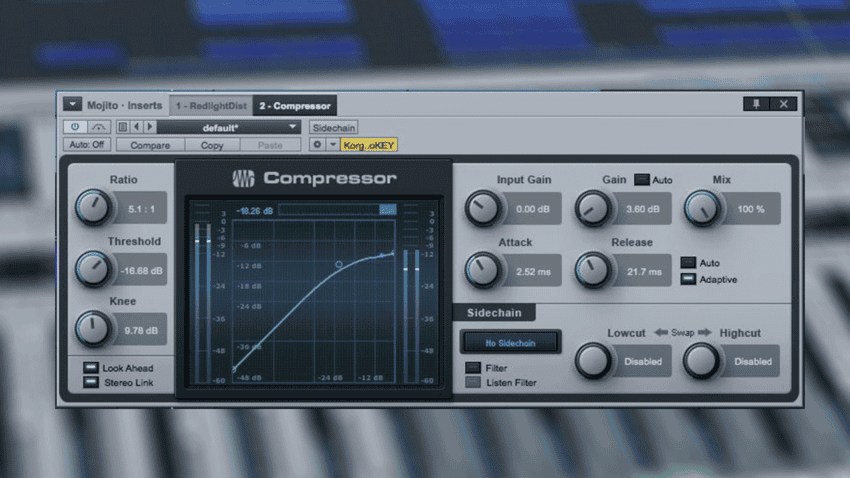Go to previous preset arrow
The width and height of the screenshot is (850, 478).
tap(136, 127)
